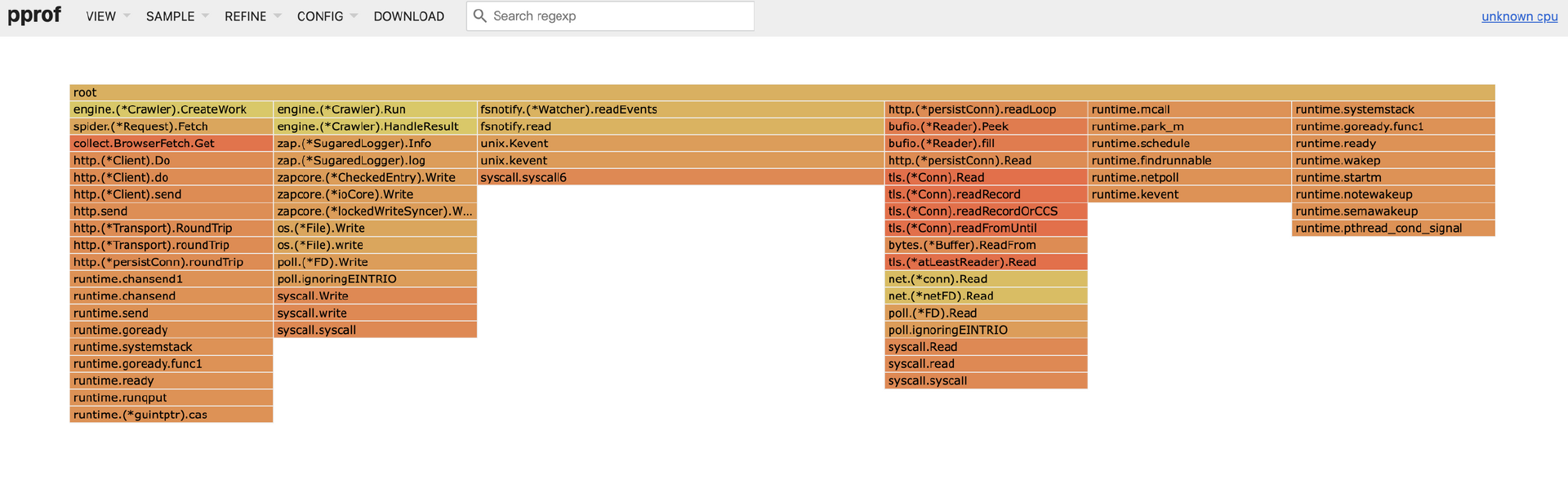Select the runtime.findrunnable frame
Screen dimensions: 1568x502
click(1188, 161)
